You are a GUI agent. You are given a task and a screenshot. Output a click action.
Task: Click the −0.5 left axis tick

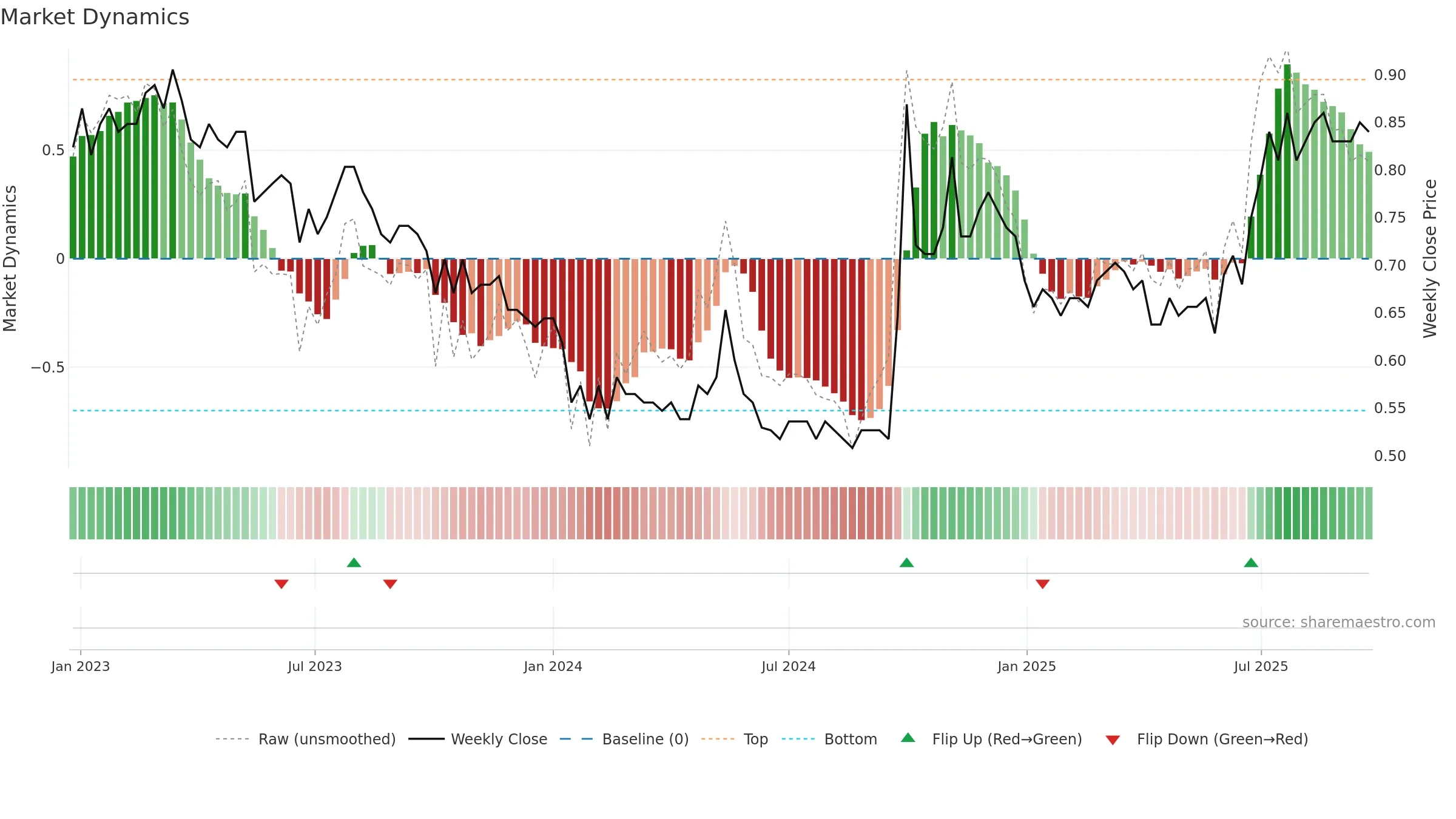coord(47,367)
